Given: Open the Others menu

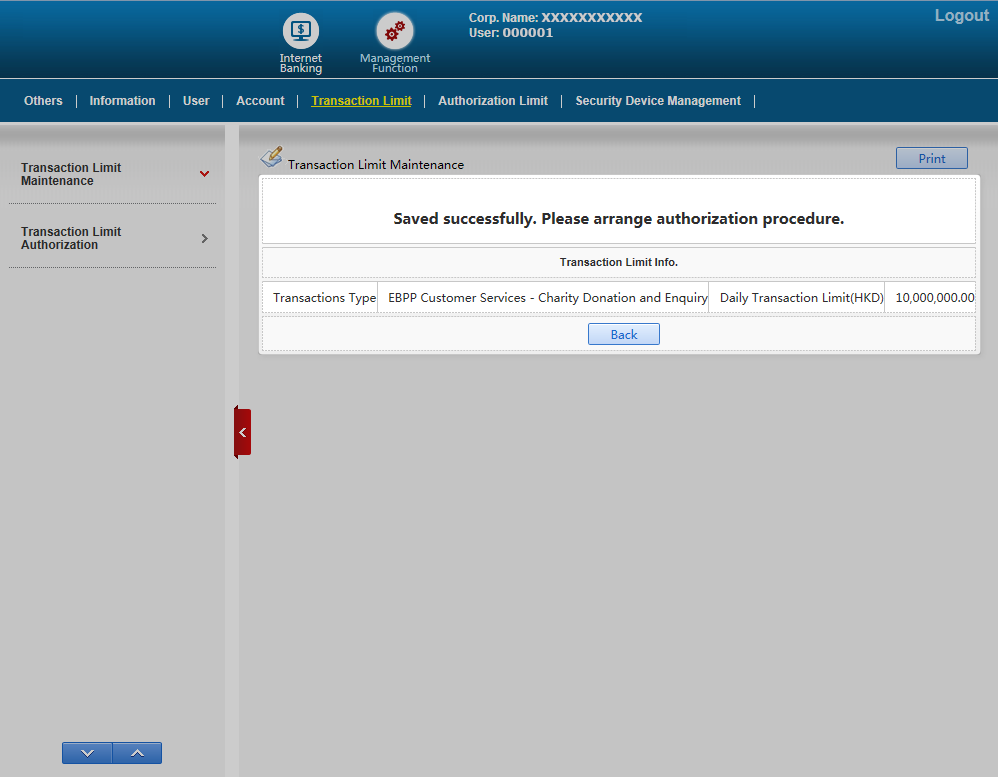Looking at the screenshot, I should click(43, 101).
